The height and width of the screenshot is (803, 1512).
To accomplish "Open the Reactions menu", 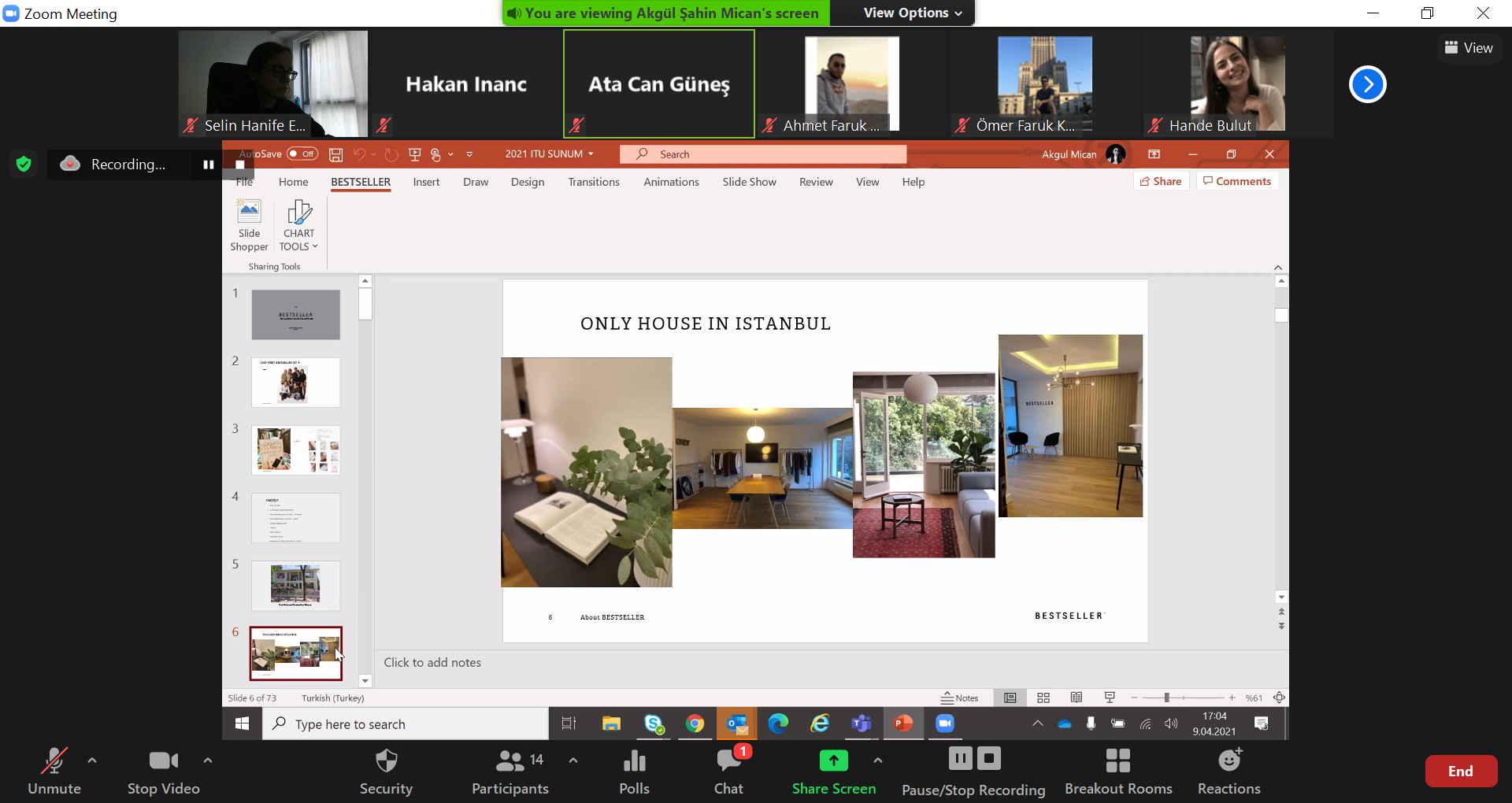I will [x=1228, y=772].
